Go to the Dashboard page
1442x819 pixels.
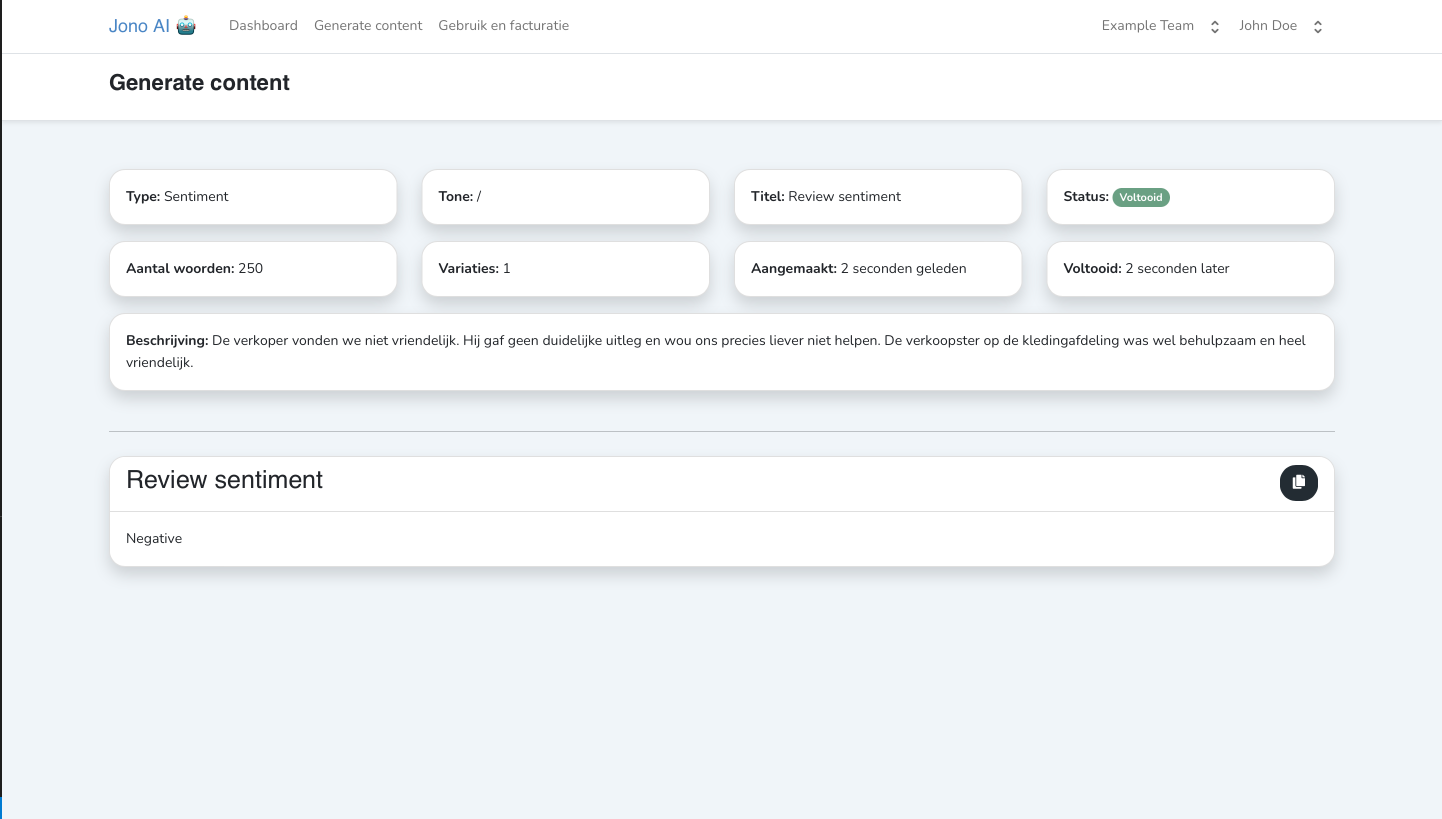263,26
